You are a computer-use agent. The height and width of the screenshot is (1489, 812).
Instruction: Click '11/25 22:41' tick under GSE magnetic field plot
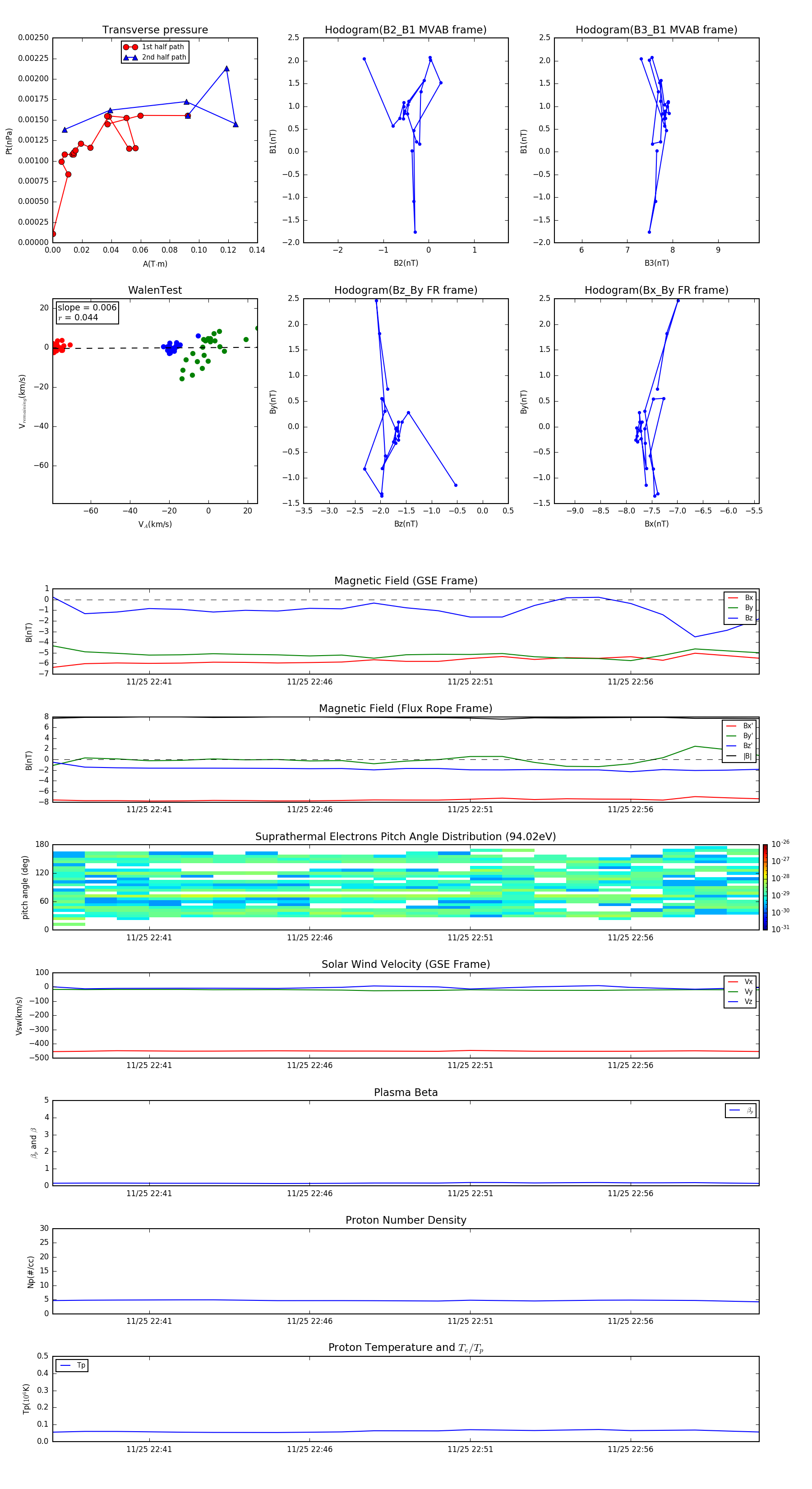point(149,682)
